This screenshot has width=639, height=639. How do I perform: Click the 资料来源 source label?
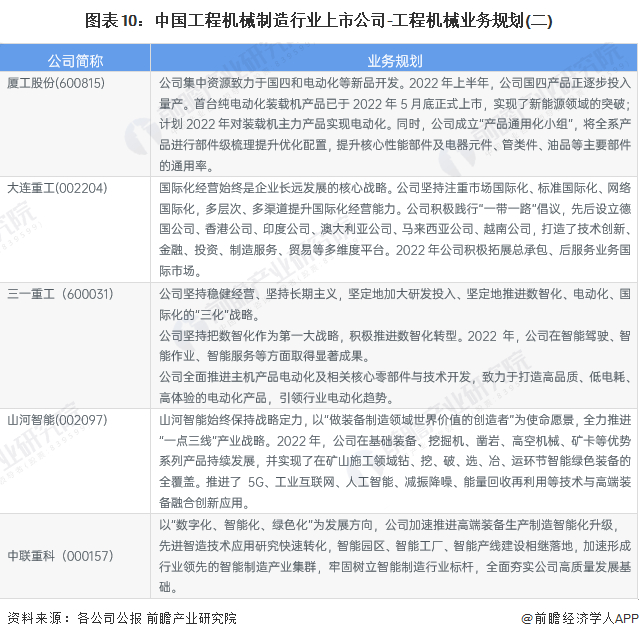[x=39, y=618]
